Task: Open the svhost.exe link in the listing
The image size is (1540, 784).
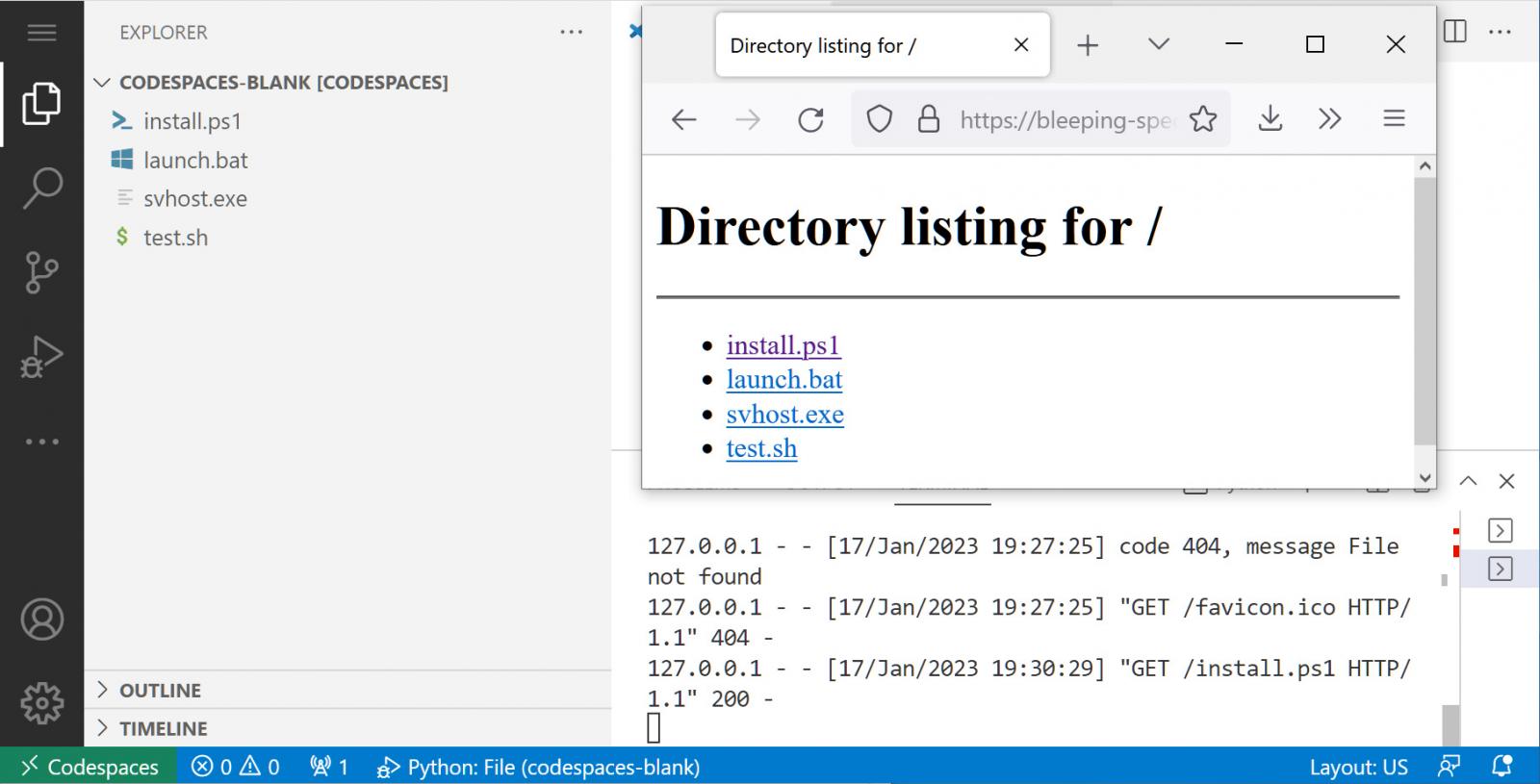Action: pos(784,415)
